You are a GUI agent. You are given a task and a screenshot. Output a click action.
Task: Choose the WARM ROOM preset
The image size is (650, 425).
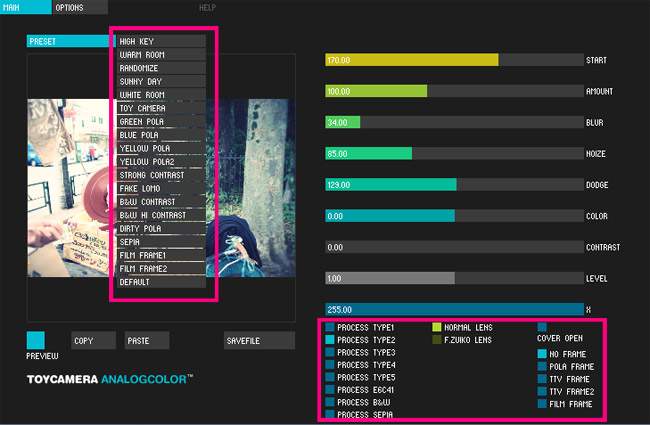pos(161,55)
